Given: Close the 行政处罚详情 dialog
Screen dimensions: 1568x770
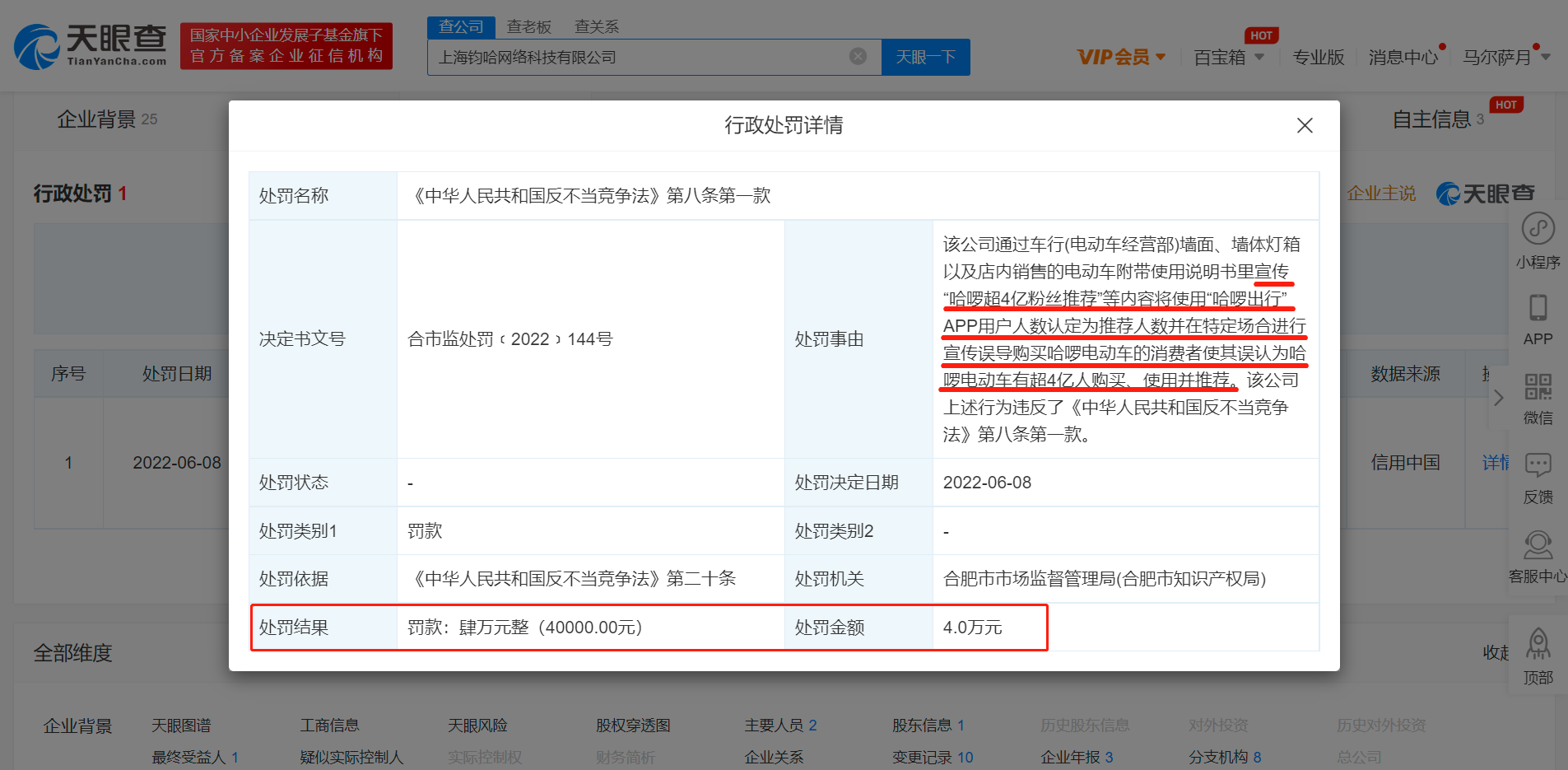Looking at the screenshot, I should tap(1305, 125).
